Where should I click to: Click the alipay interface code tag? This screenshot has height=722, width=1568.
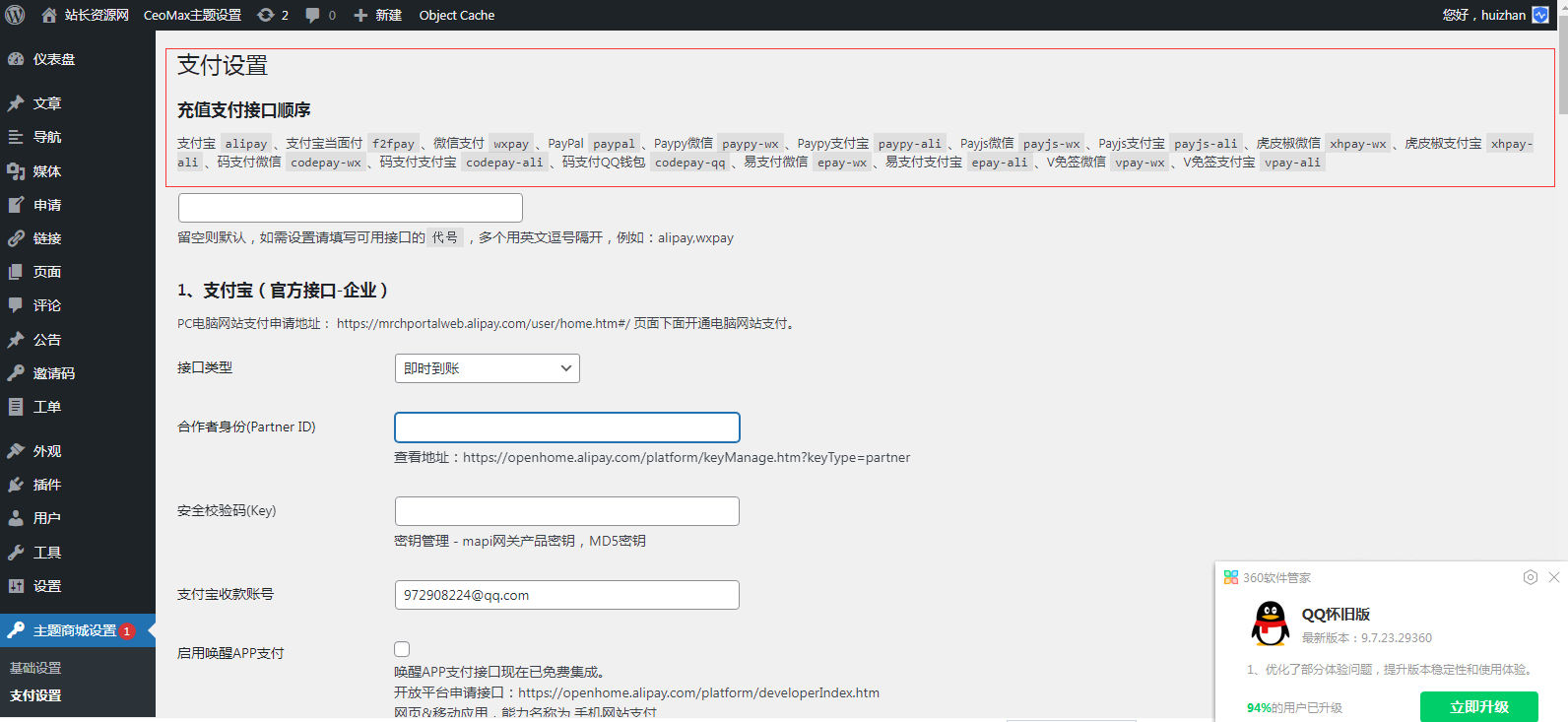pos(246,144)
